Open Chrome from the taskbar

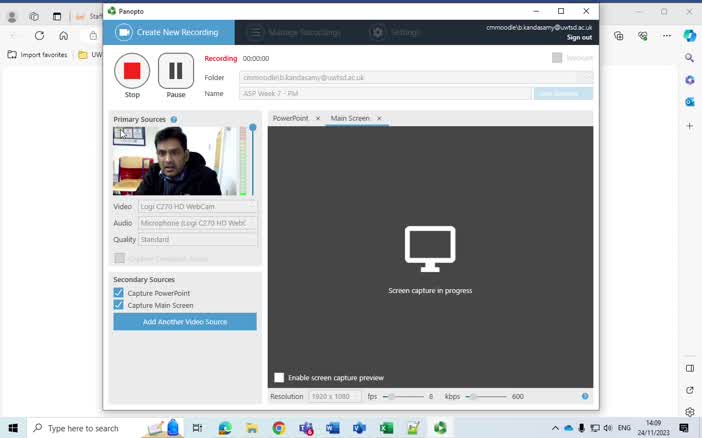(278, 428)
